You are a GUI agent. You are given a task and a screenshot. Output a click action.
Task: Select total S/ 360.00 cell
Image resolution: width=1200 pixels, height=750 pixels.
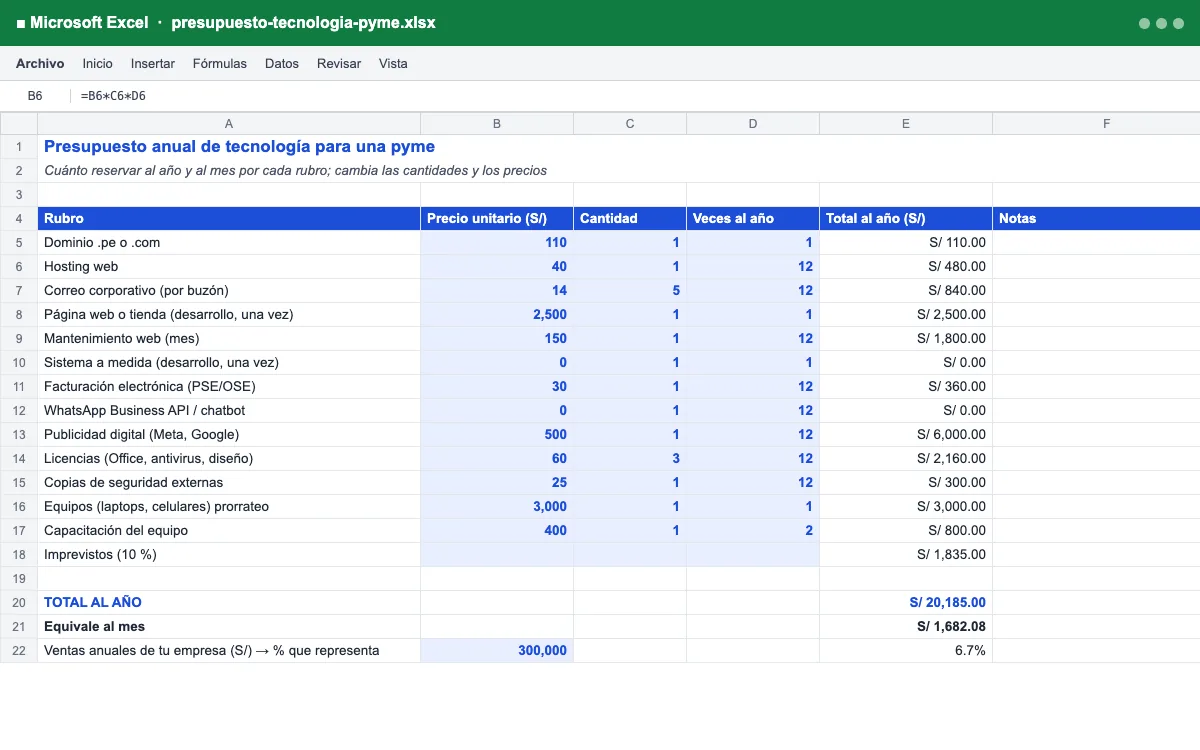tap(906, 386)
